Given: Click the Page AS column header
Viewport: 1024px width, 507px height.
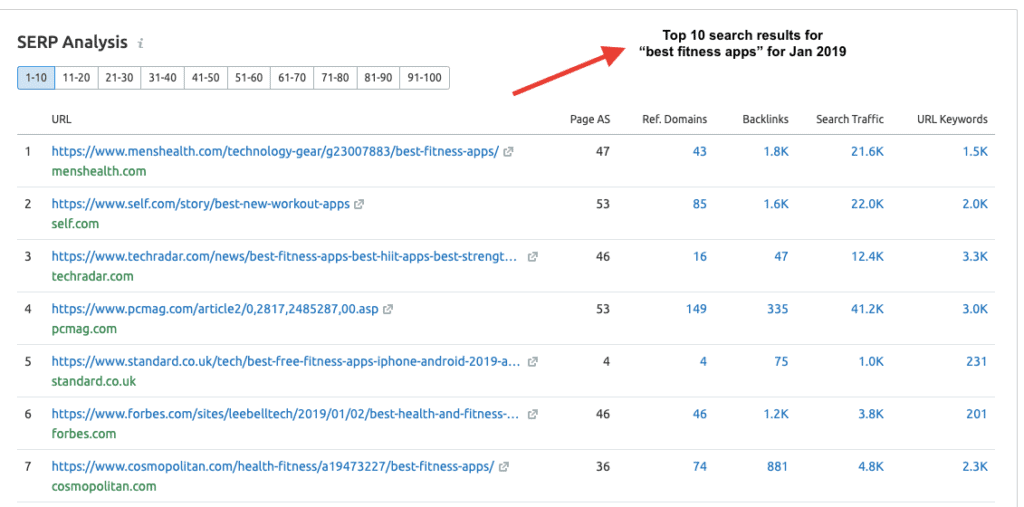Looking at the screenshot, I should coord(589,119).
